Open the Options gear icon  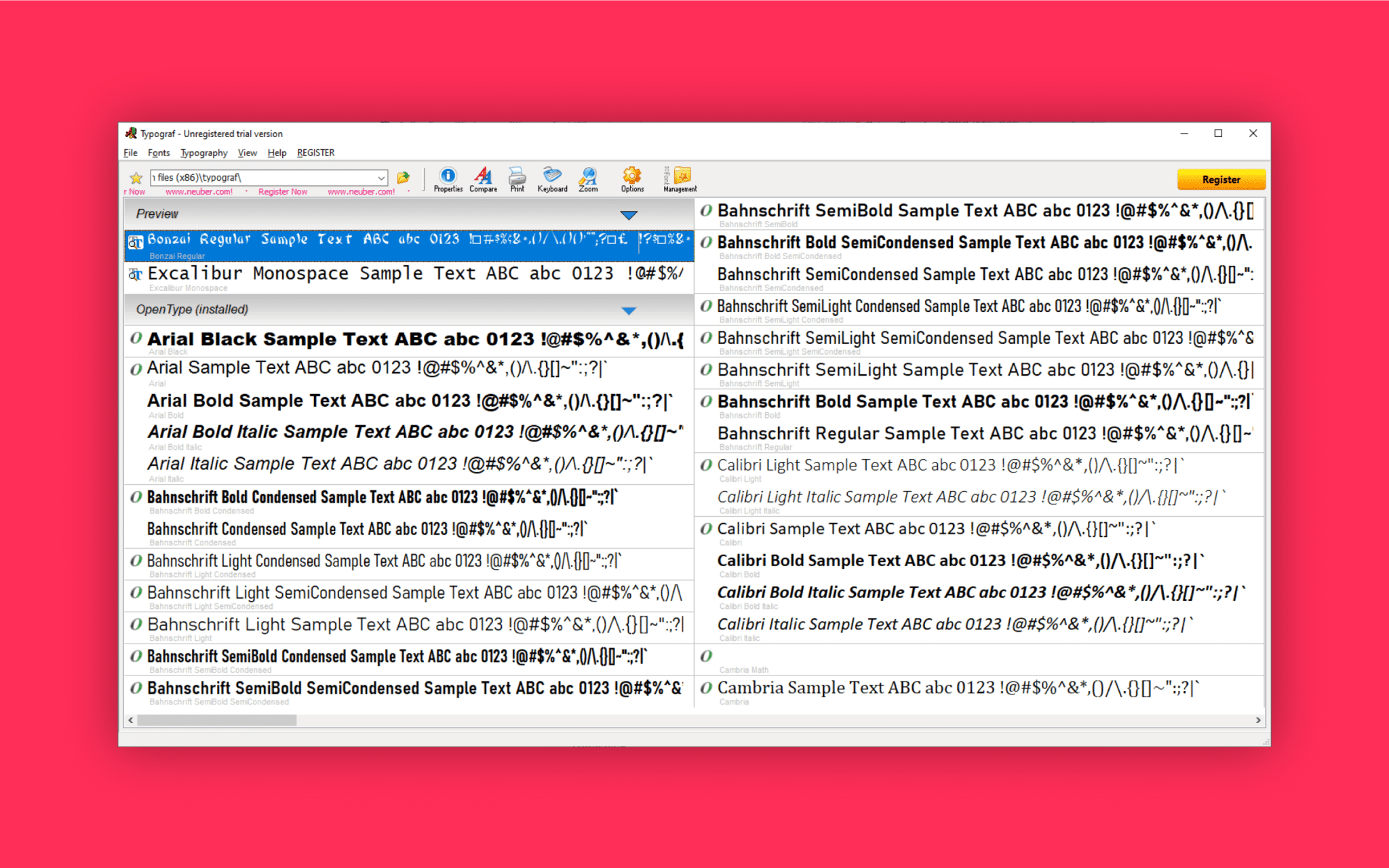coord(632,180)
